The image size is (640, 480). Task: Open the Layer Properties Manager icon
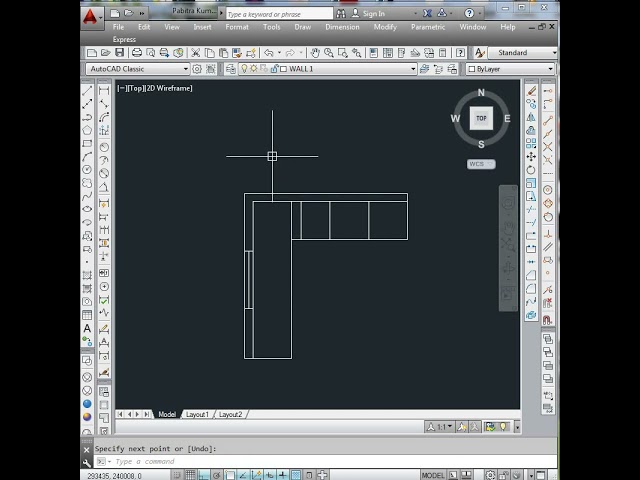coord(231,69)
